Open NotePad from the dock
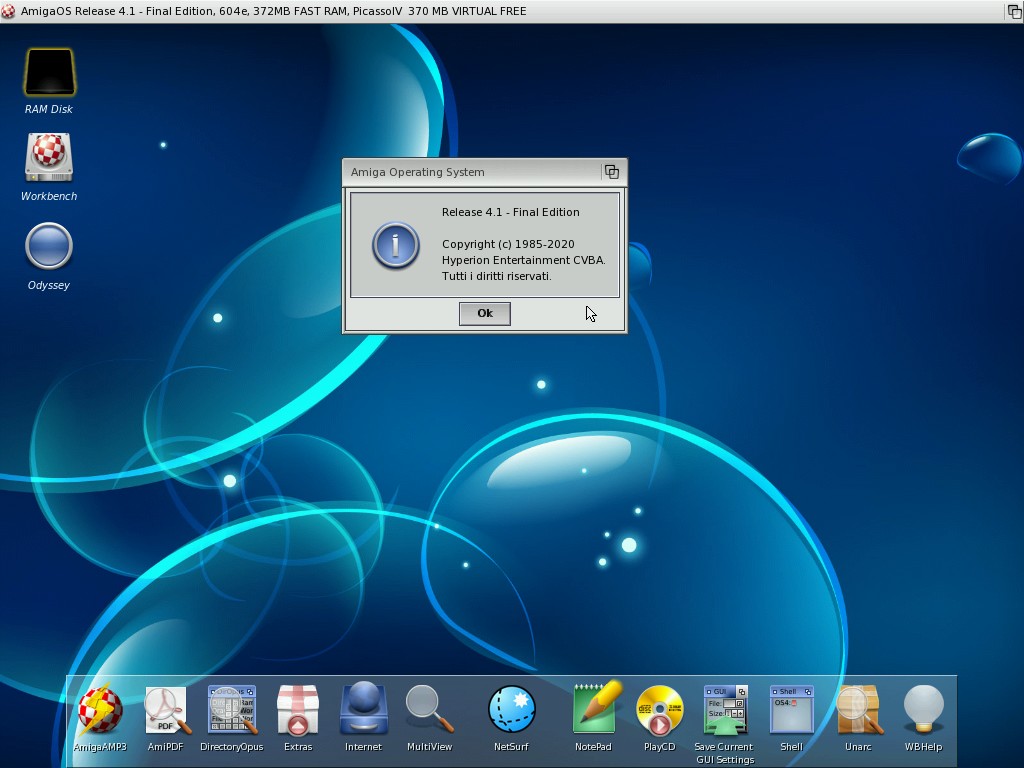 point(594,710)
